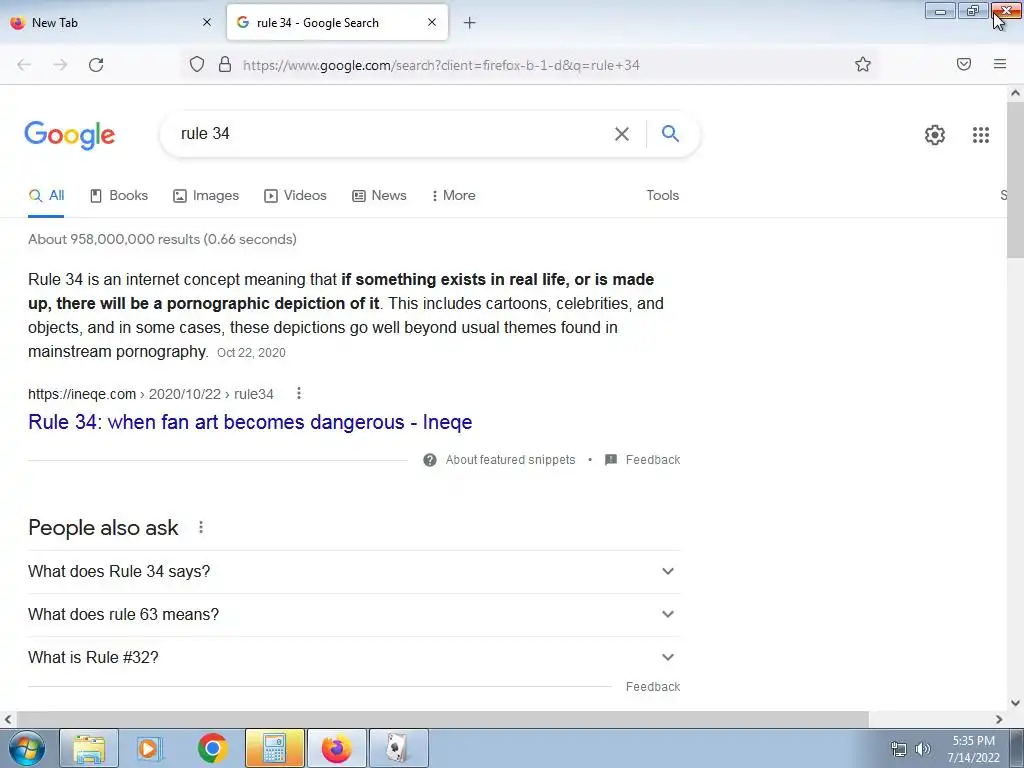
Task: Click the taskbar clock showing 5:35 PM
Action: tap(973, 749)
